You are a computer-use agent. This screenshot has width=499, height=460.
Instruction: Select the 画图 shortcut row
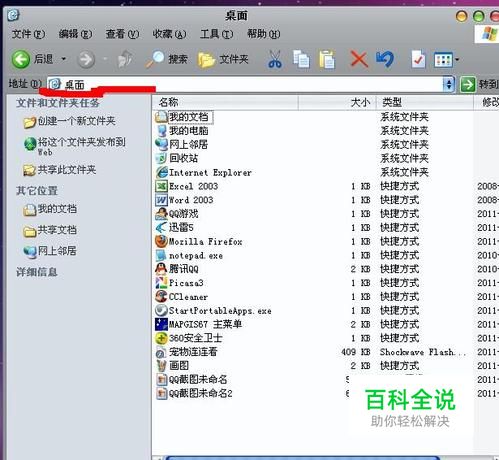[x=173, y=366]
